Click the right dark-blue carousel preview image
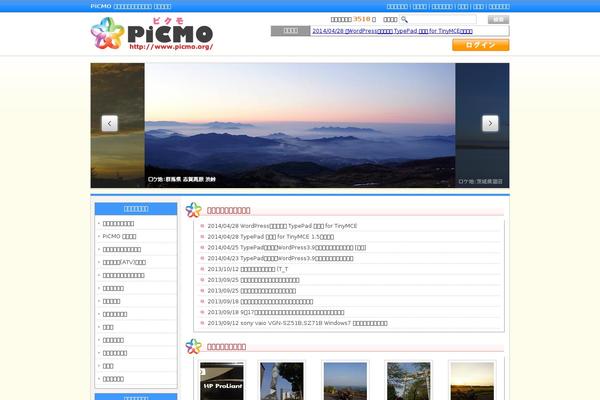The height and width of the screenshot is (400, 600). click(482, 125)
